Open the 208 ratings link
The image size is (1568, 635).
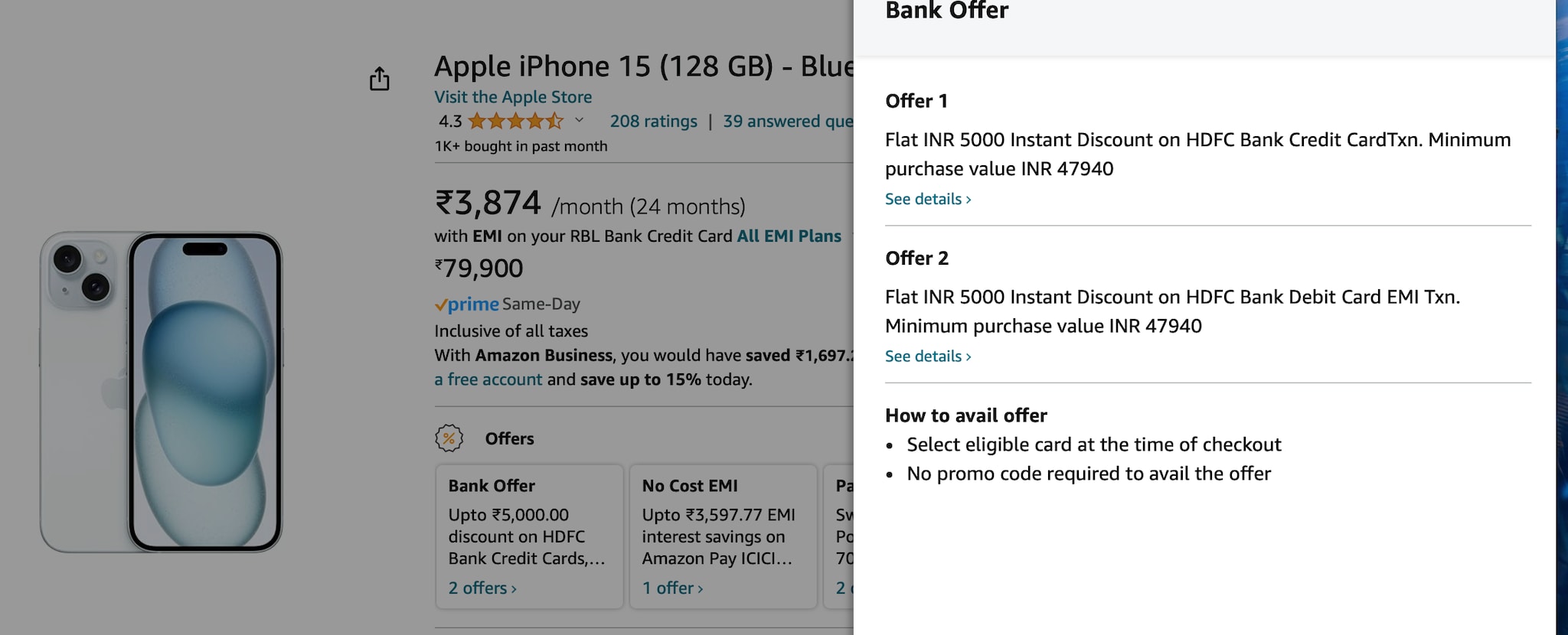653,121
